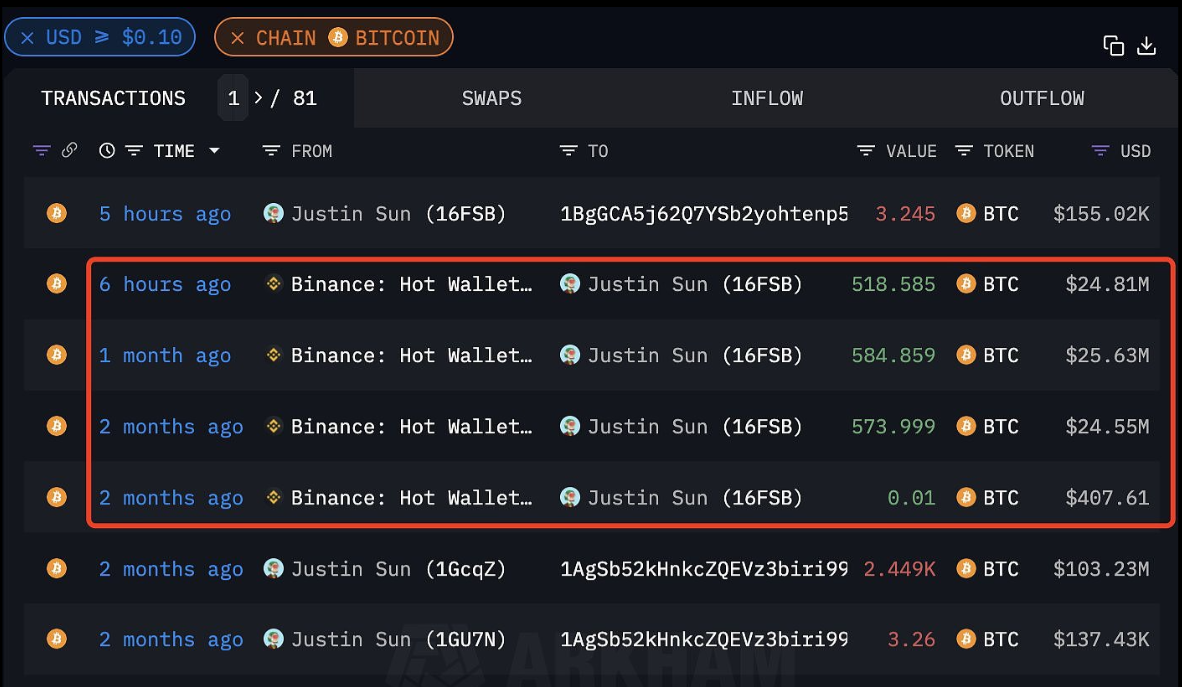Click Binance logo on the 6 hours ago row
The height and width of the screenshot is (687, 1182).
(x=273, y=284)
